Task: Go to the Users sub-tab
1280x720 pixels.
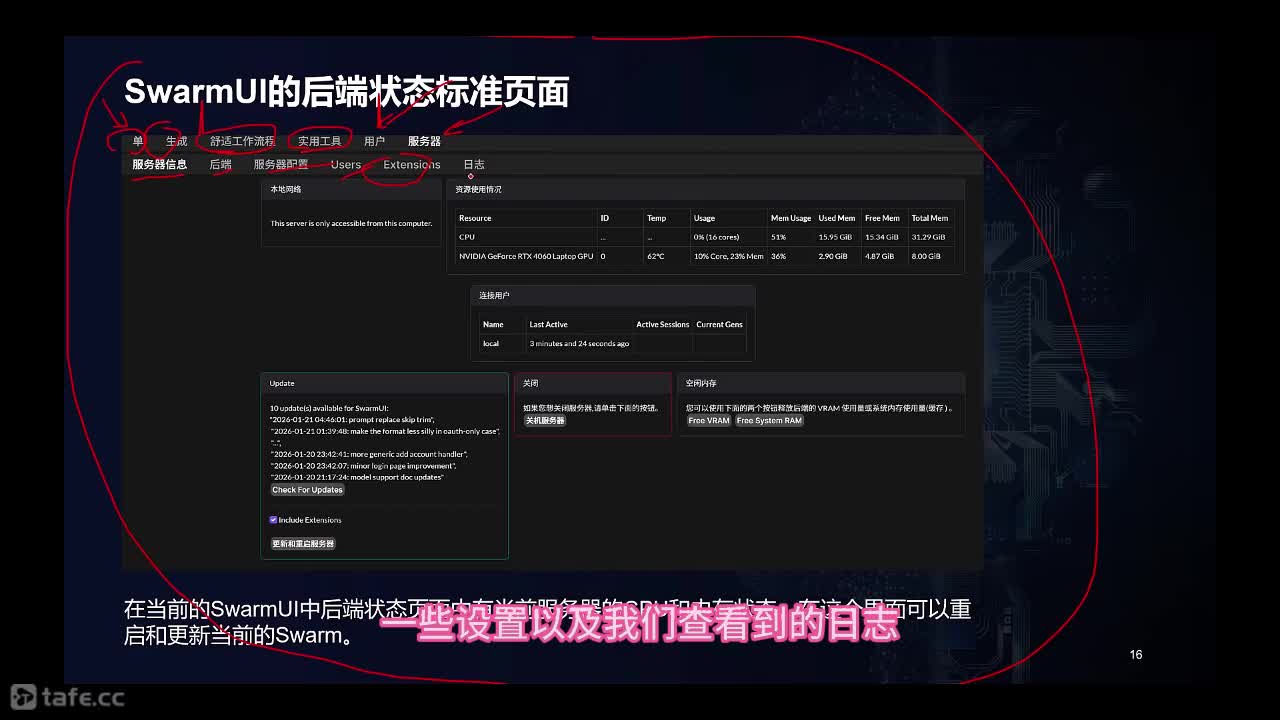Action: [x=345, y=164]
